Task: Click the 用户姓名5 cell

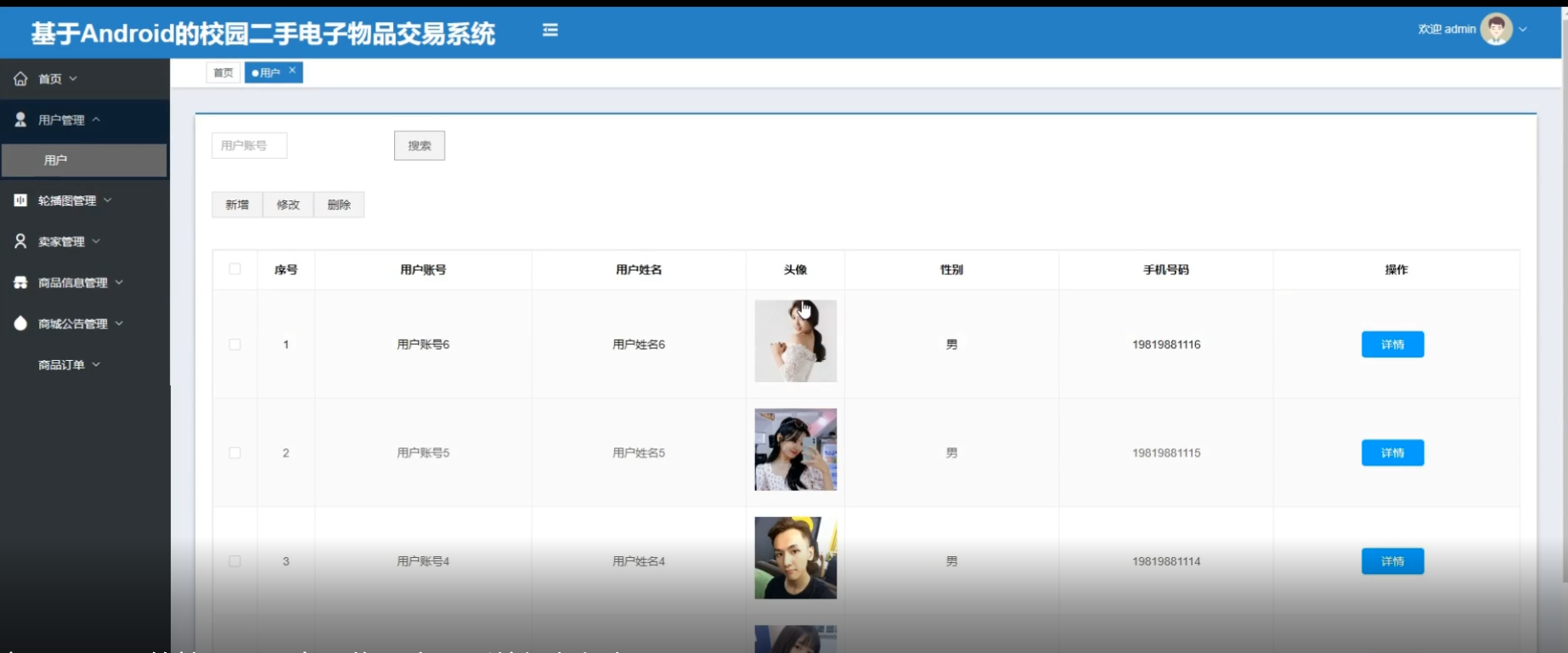Action: (639, 453)
